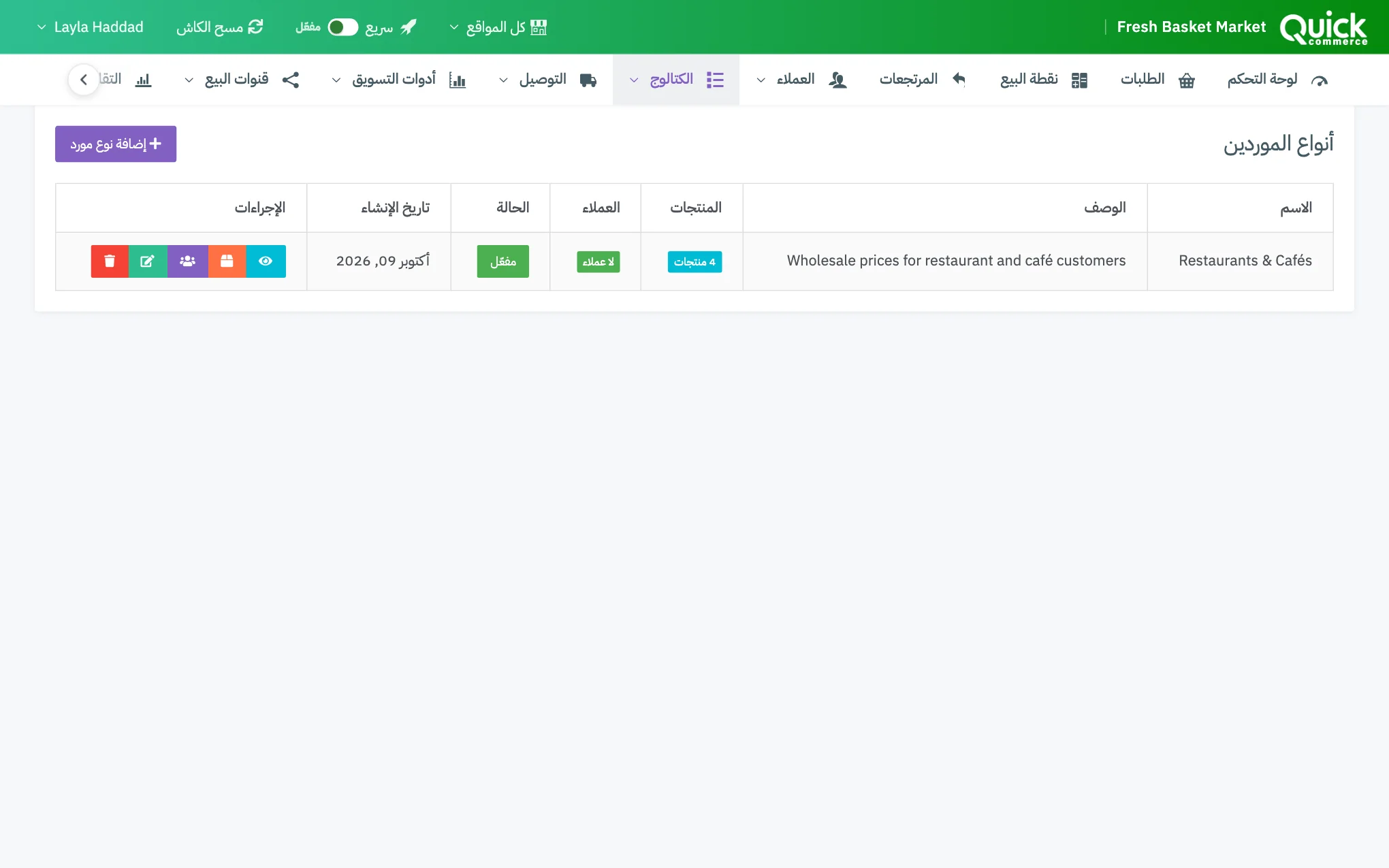1389x868 pixels.
Task: Open the الكتالوج catalog menu
Action: pos(676,80)
